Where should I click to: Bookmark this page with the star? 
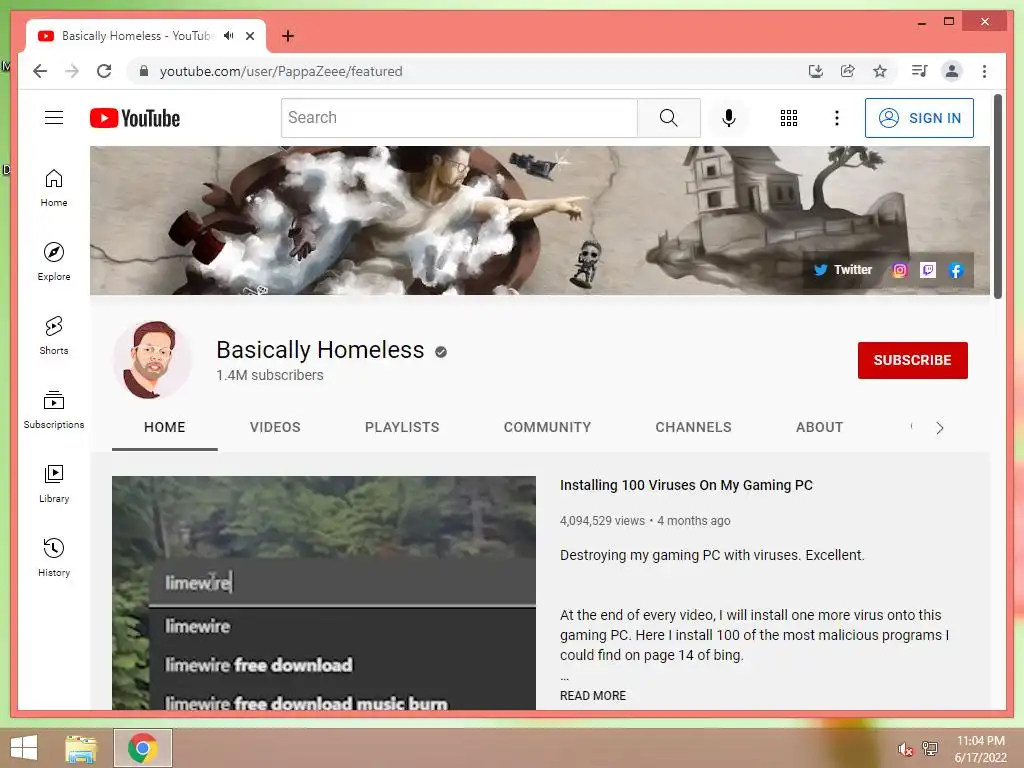[x=880, y=71]
